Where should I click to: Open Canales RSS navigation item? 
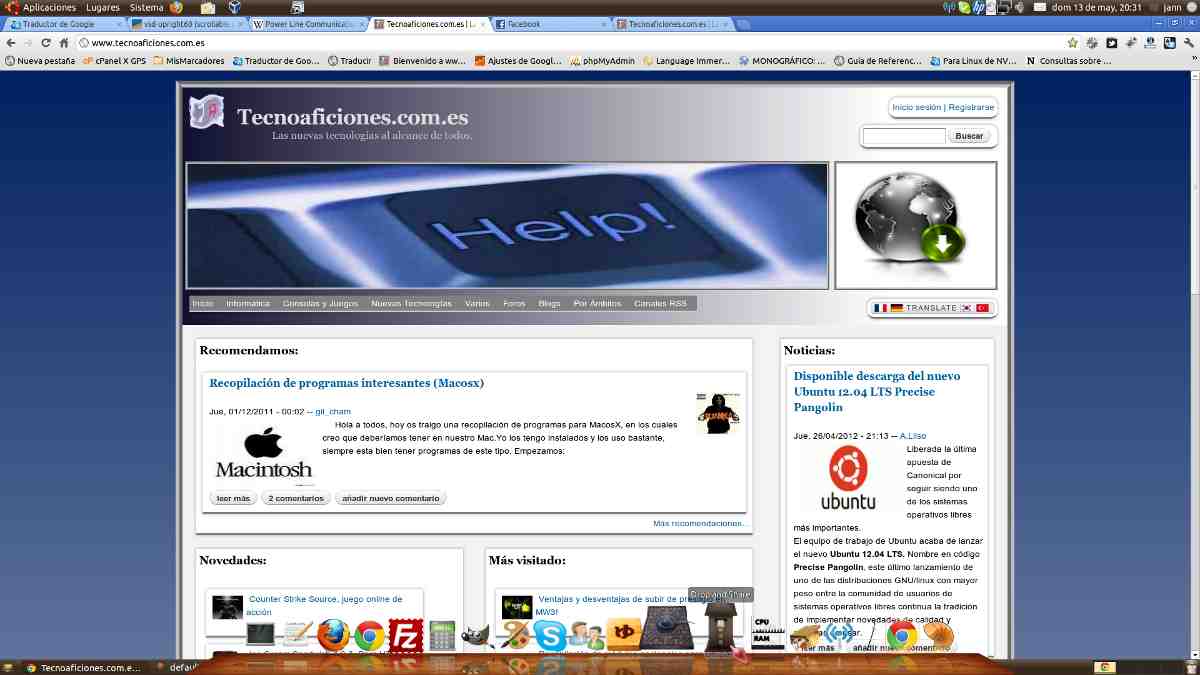(660, 303)
